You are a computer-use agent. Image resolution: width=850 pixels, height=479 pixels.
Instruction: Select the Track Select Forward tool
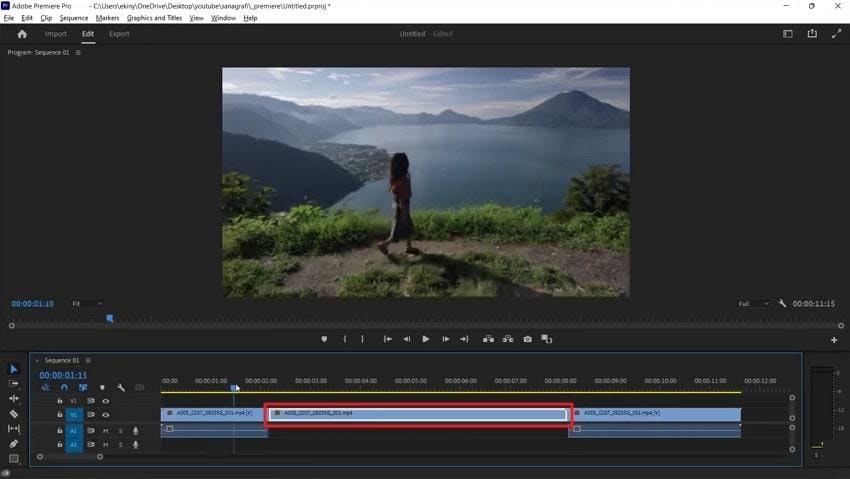click(x=14, y=384)
